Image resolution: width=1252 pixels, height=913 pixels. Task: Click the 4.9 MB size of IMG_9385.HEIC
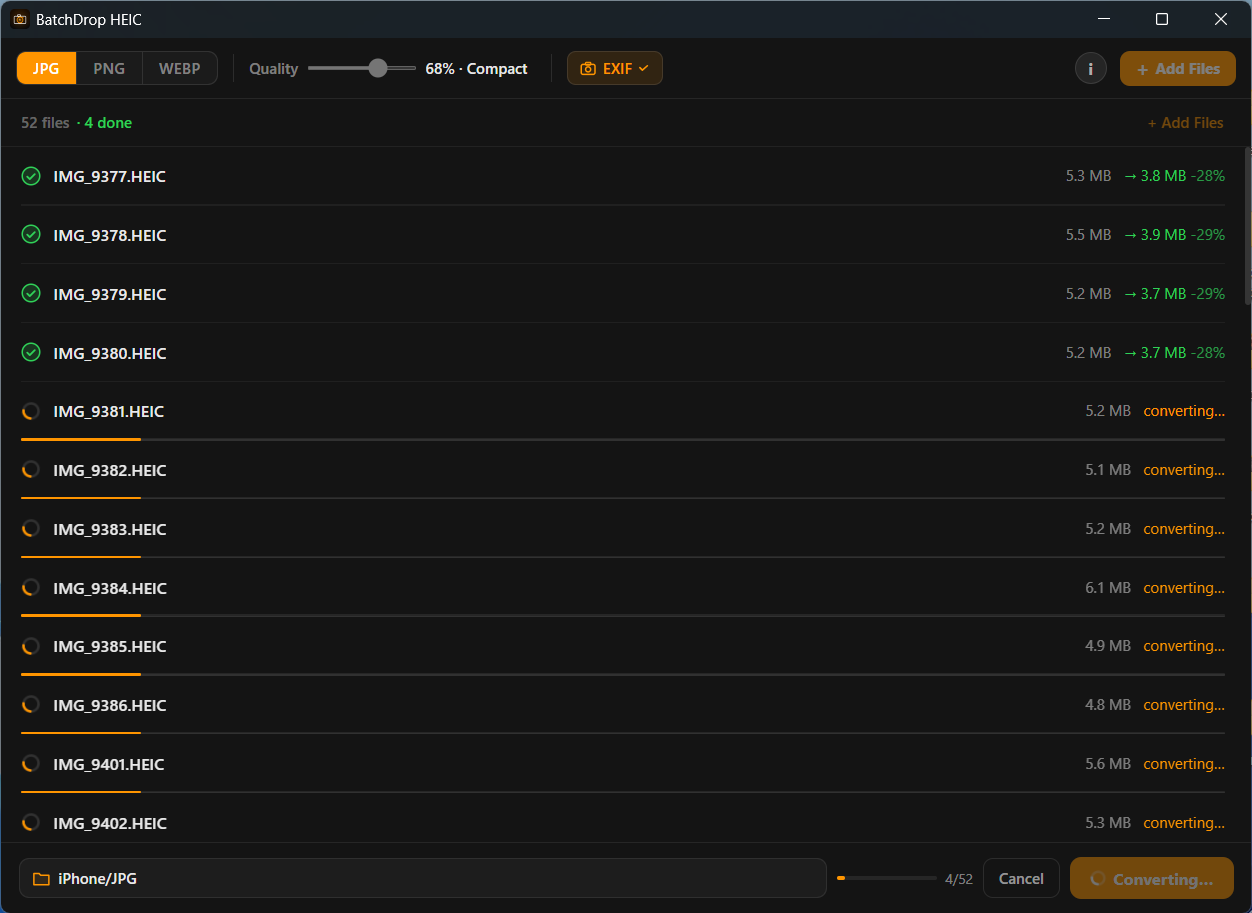(x=1108, y=646)
